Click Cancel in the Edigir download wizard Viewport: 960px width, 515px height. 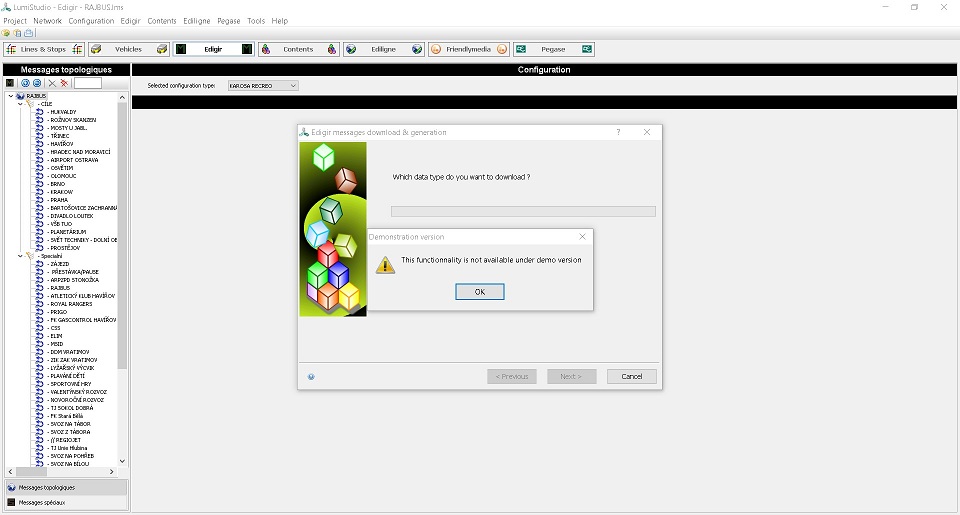(632, 377)
